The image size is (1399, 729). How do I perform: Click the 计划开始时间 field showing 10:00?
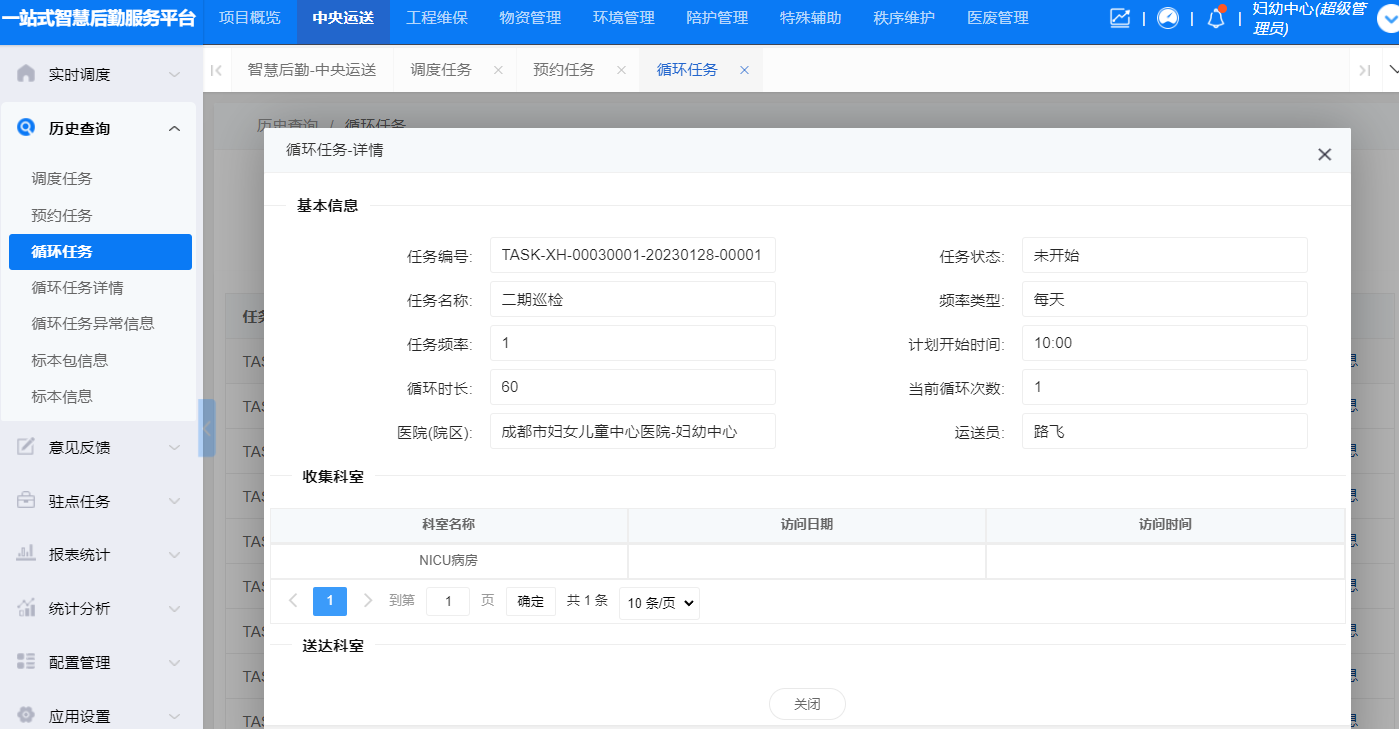tap(1165, 343)
